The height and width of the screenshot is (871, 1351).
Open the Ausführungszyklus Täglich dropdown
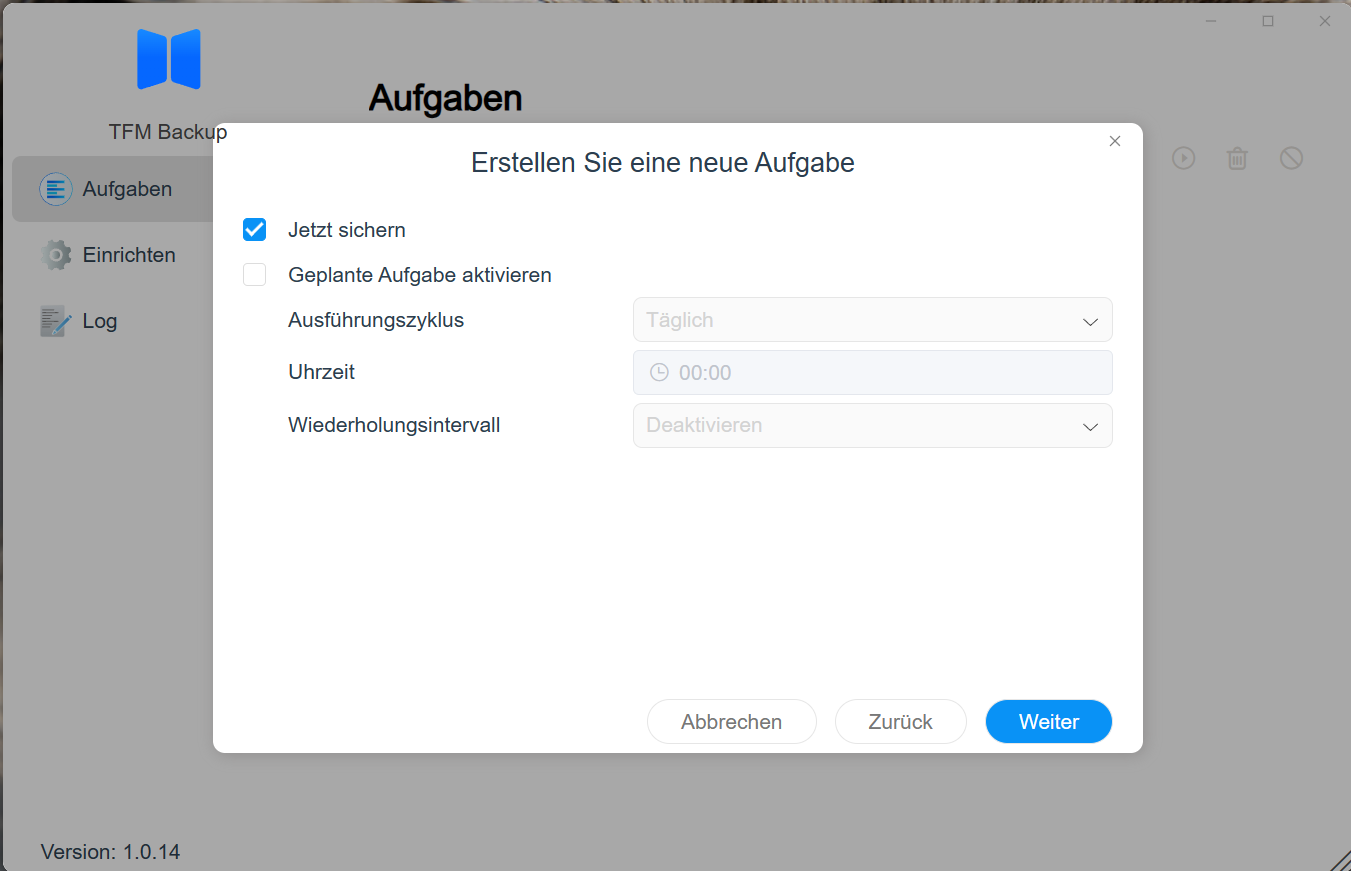[871, 320]
